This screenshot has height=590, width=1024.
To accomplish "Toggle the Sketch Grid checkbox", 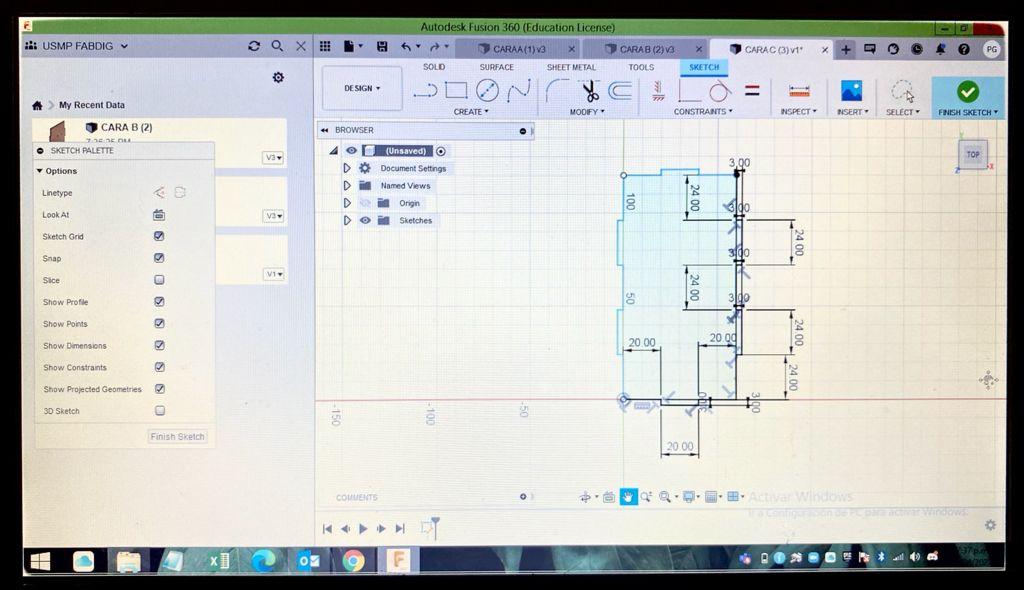I will pyautogui.click(x=159, y=236).
